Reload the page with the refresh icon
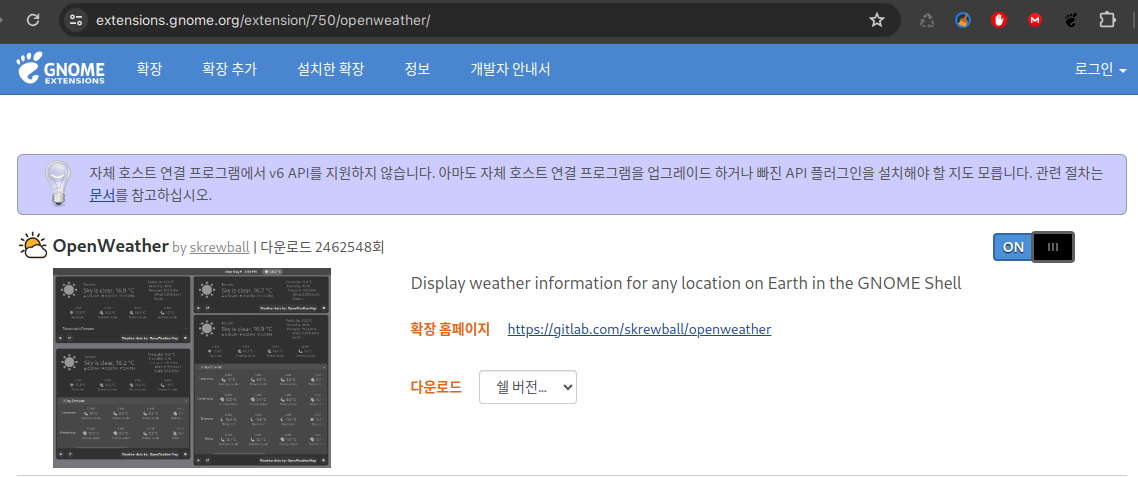This screenshot has width=1138, height=477. [33, 20]
